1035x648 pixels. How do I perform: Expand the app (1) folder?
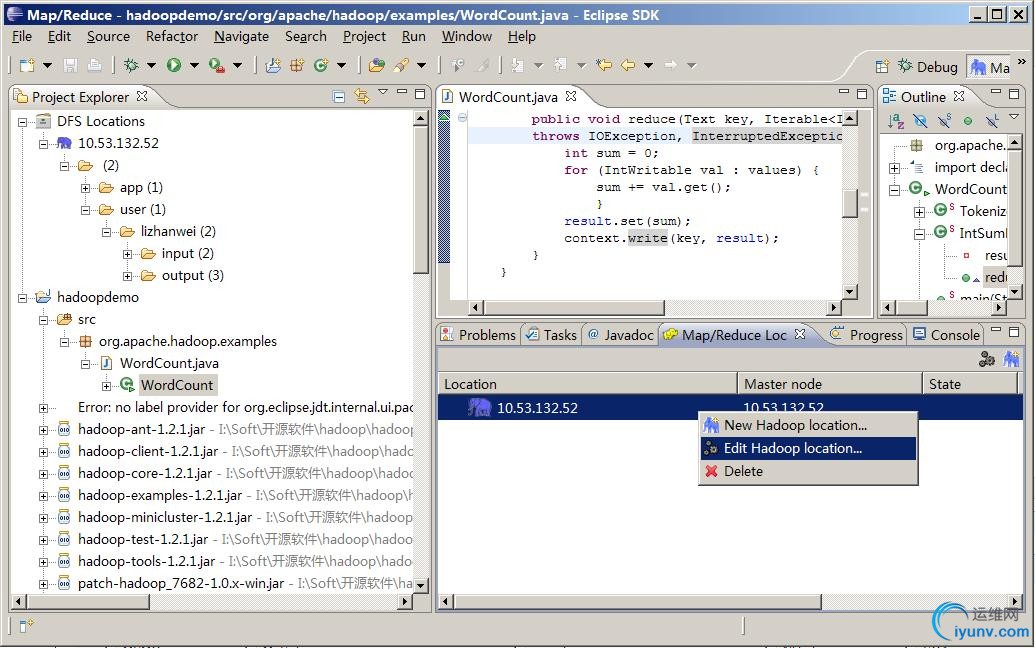85,188
